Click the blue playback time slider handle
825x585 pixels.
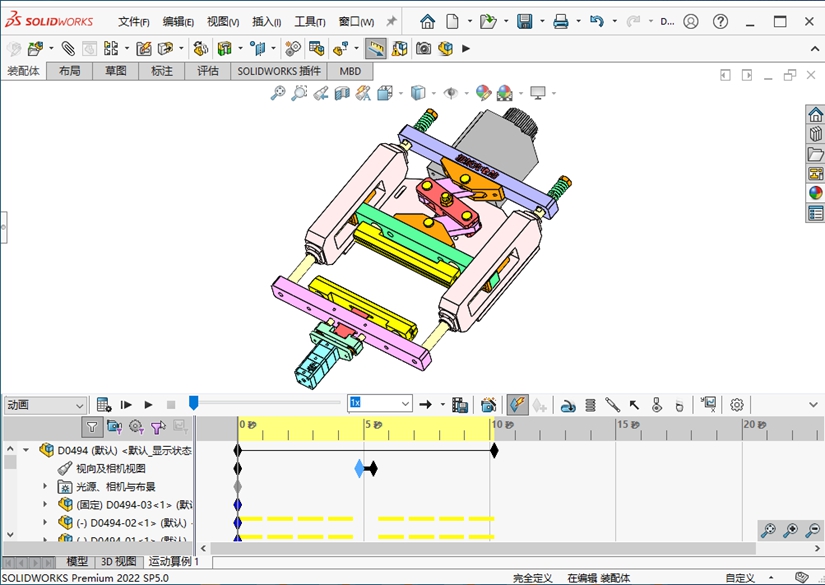point(194,403)
